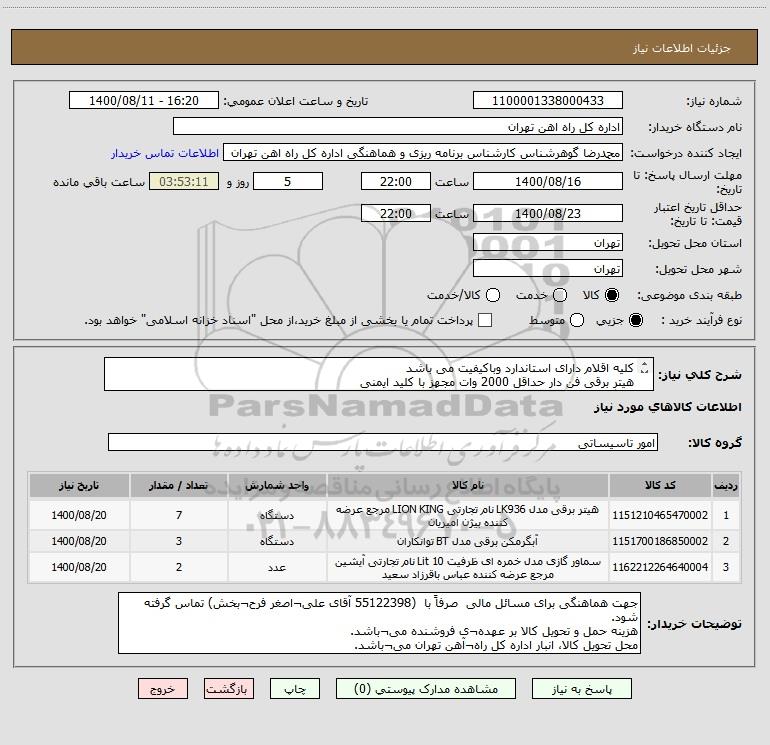The image size is (770, 745).
Task: Click the نام کالا column header
Action: (x=468, y=485)
